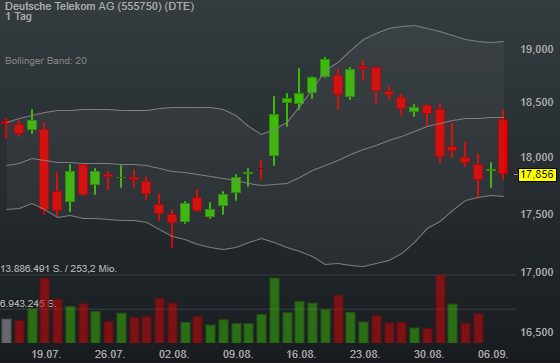Click the 19,000 price axis label
Screen dimensions: 560x363
click(x=537, y=49)
